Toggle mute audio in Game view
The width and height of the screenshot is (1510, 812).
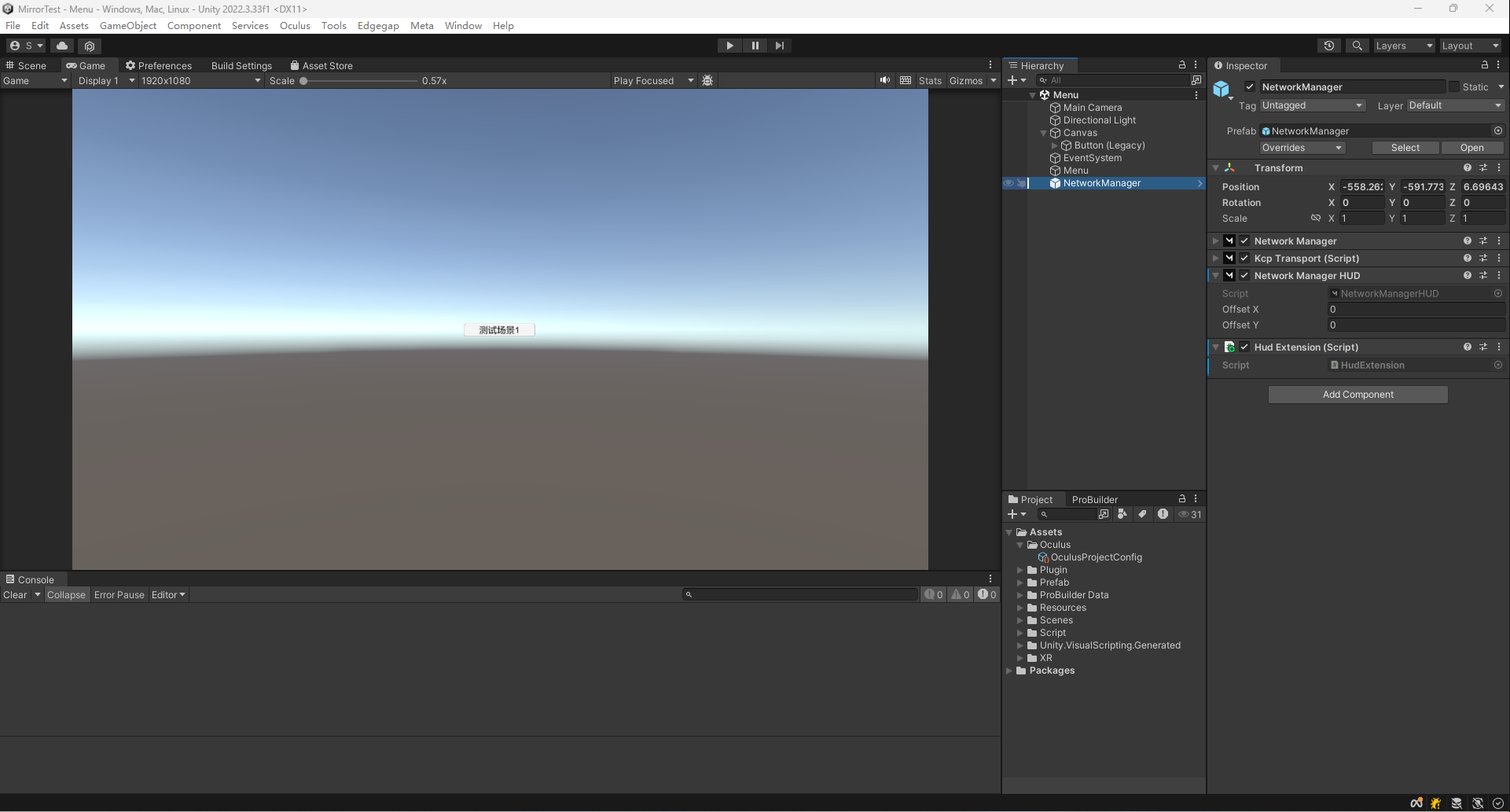885,80
